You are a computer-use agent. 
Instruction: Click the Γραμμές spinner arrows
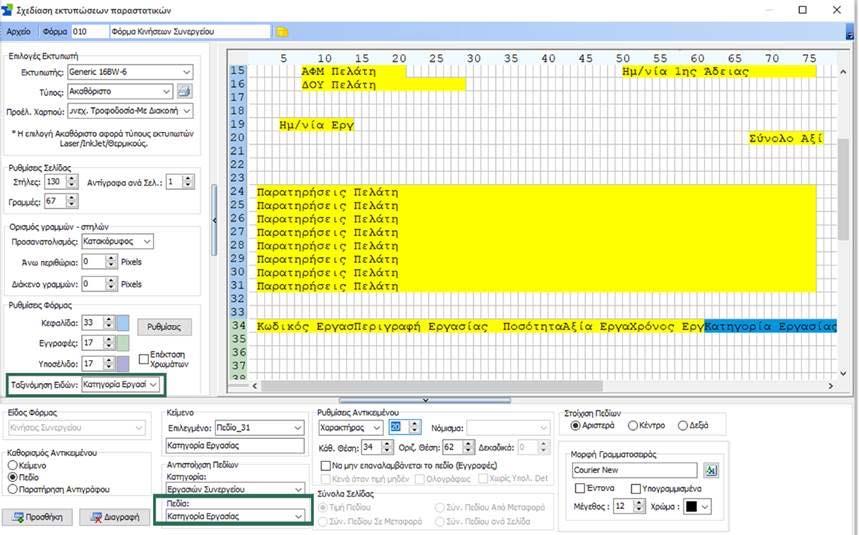click(x=72, y=202)
